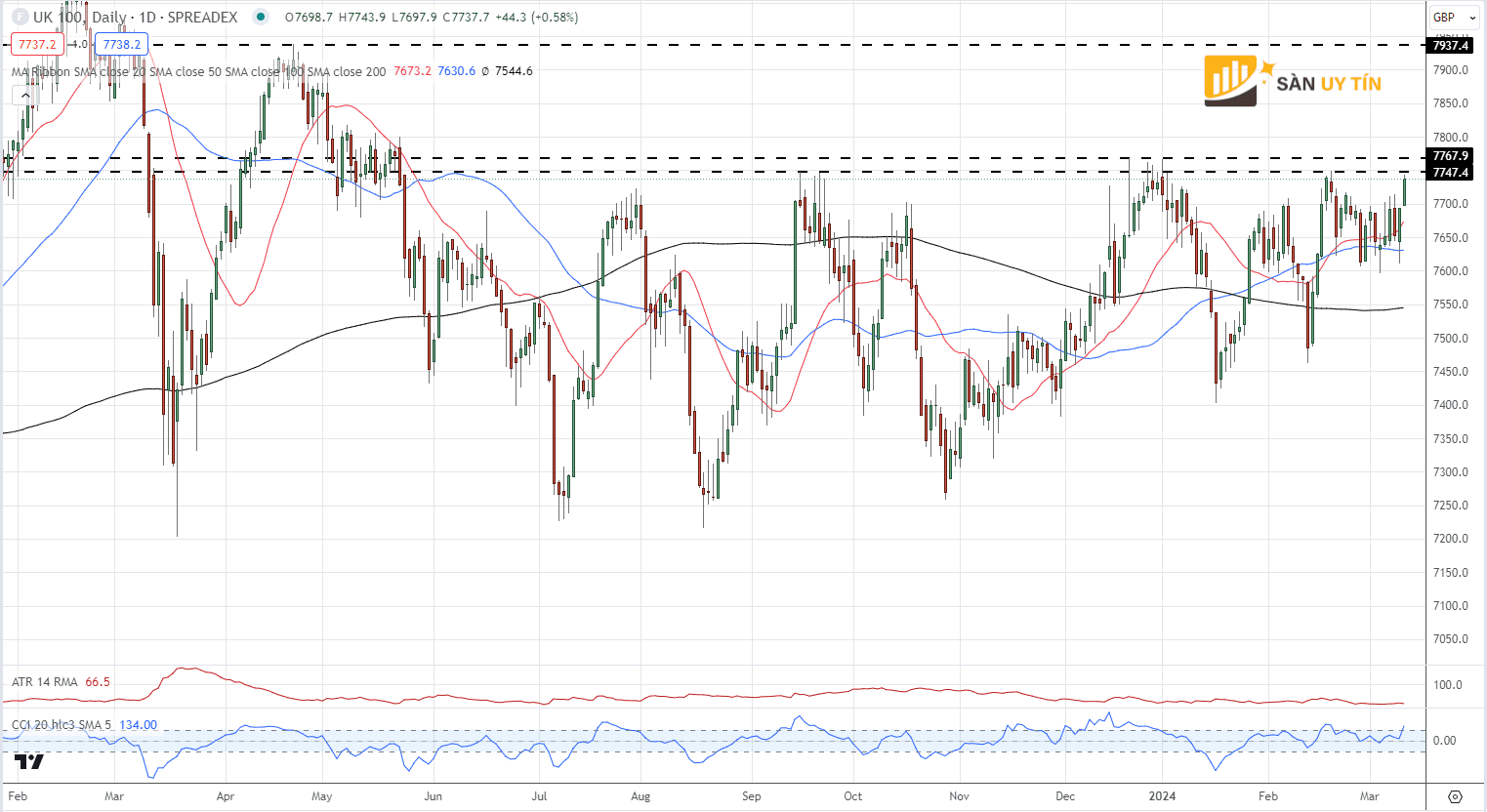Click the Oct label on time axis
The image size is (1487, 812).
tap(853, 796)
